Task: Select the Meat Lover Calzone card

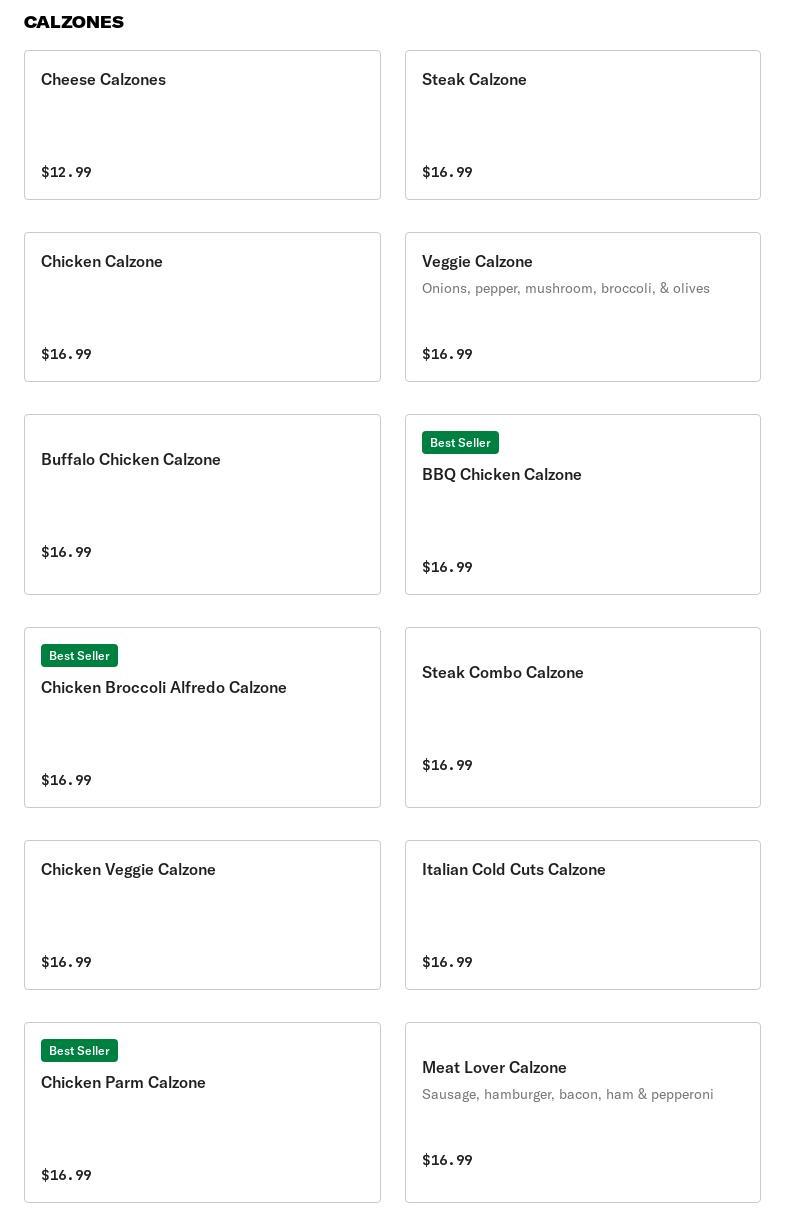Action: tap(583, 1113)
